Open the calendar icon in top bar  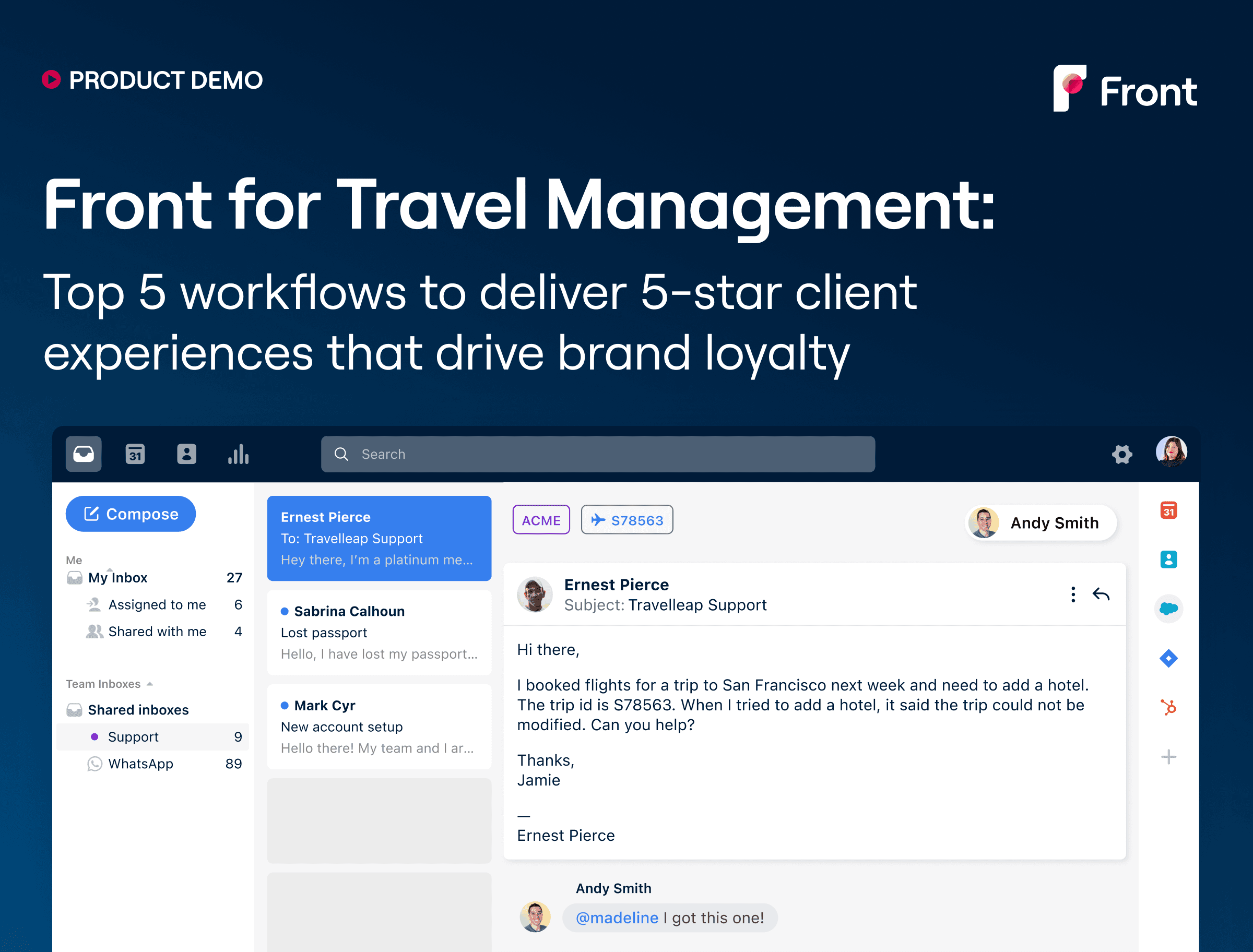click(135, 454)
